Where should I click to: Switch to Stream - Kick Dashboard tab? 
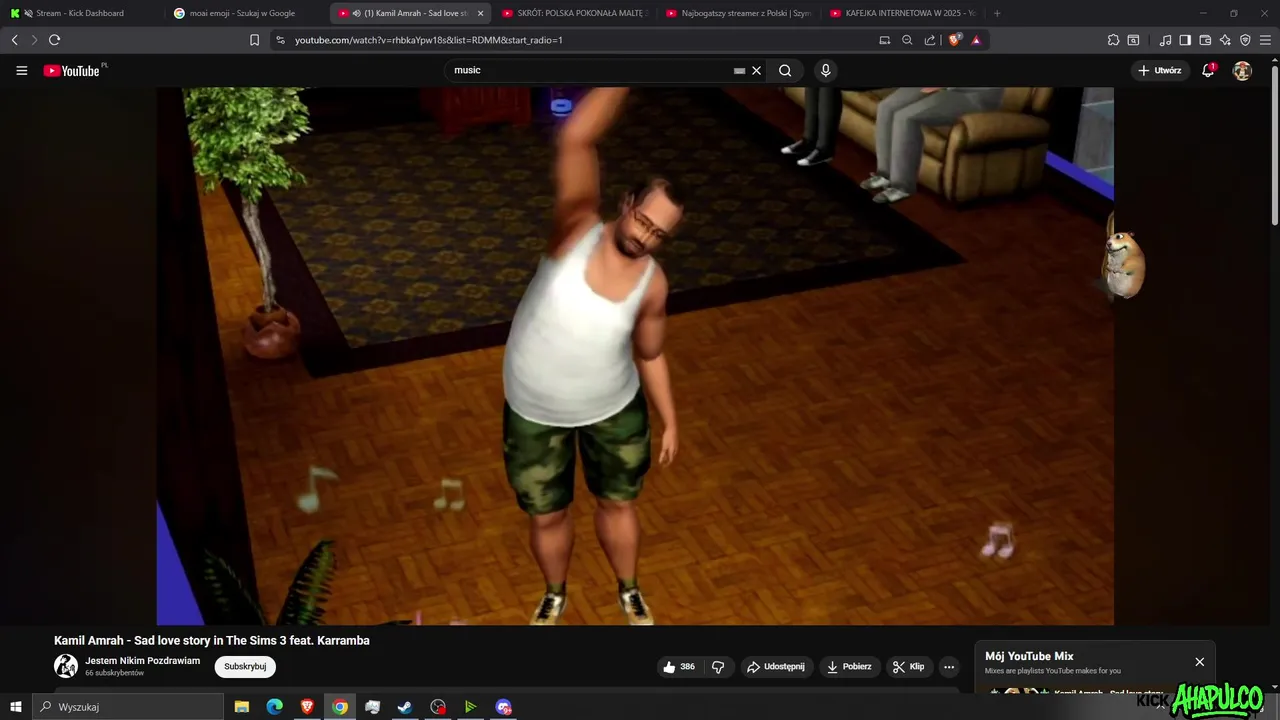click(80, 13)
